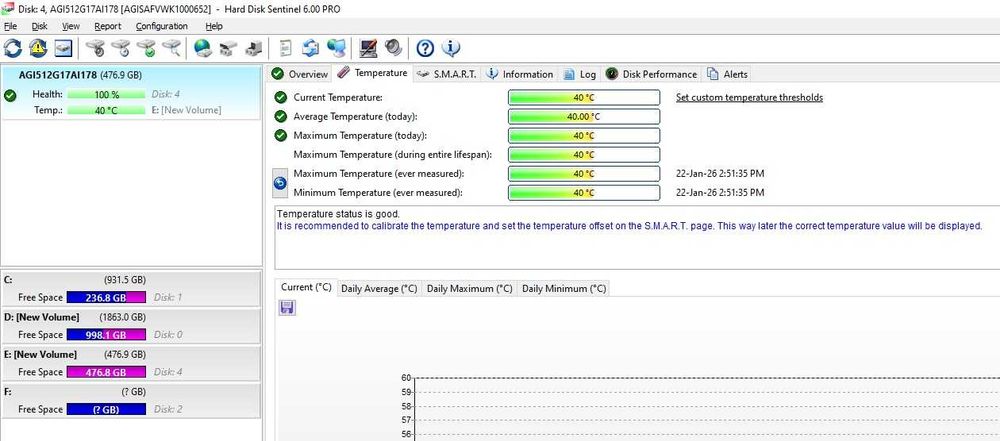
Task: Click the disk with clock test icon
Action: tap(121, 48)
